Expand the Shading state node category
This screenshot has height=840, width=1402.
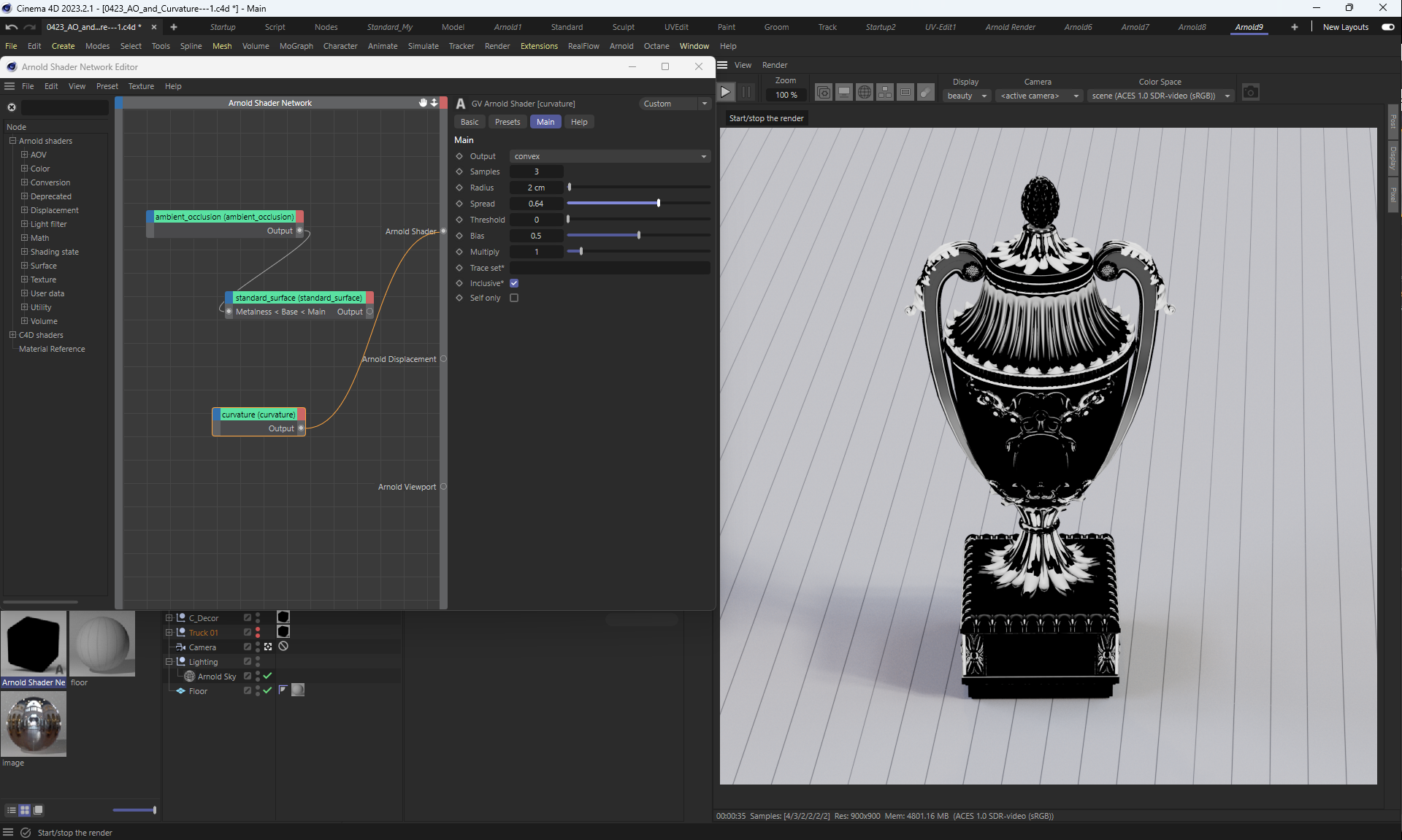(24, 252)
